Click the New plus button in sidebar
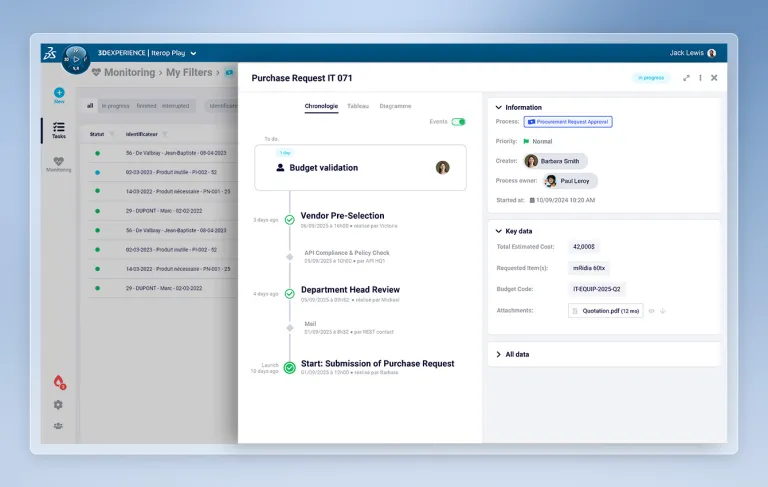This screenshot has width=768, height=487. 59,93
